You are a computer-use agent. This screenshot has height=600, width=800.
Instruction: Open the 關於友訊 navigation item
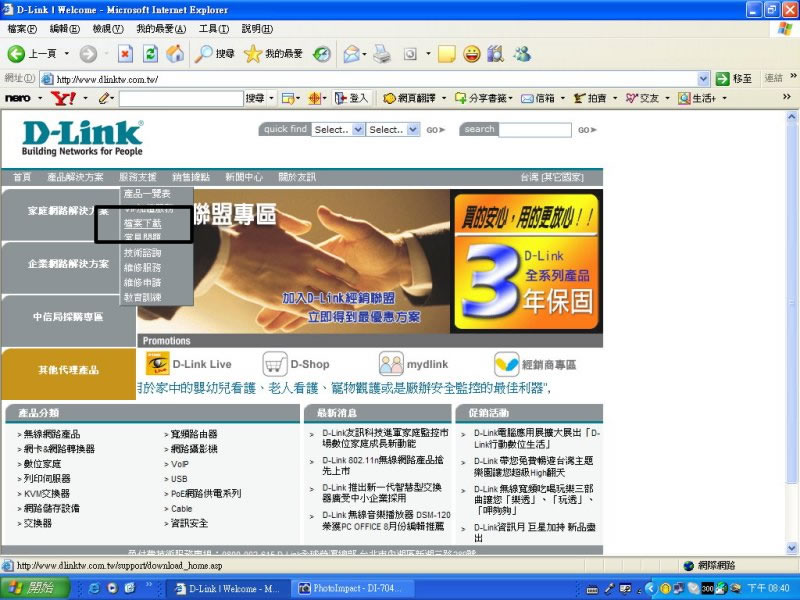(297, 177)
